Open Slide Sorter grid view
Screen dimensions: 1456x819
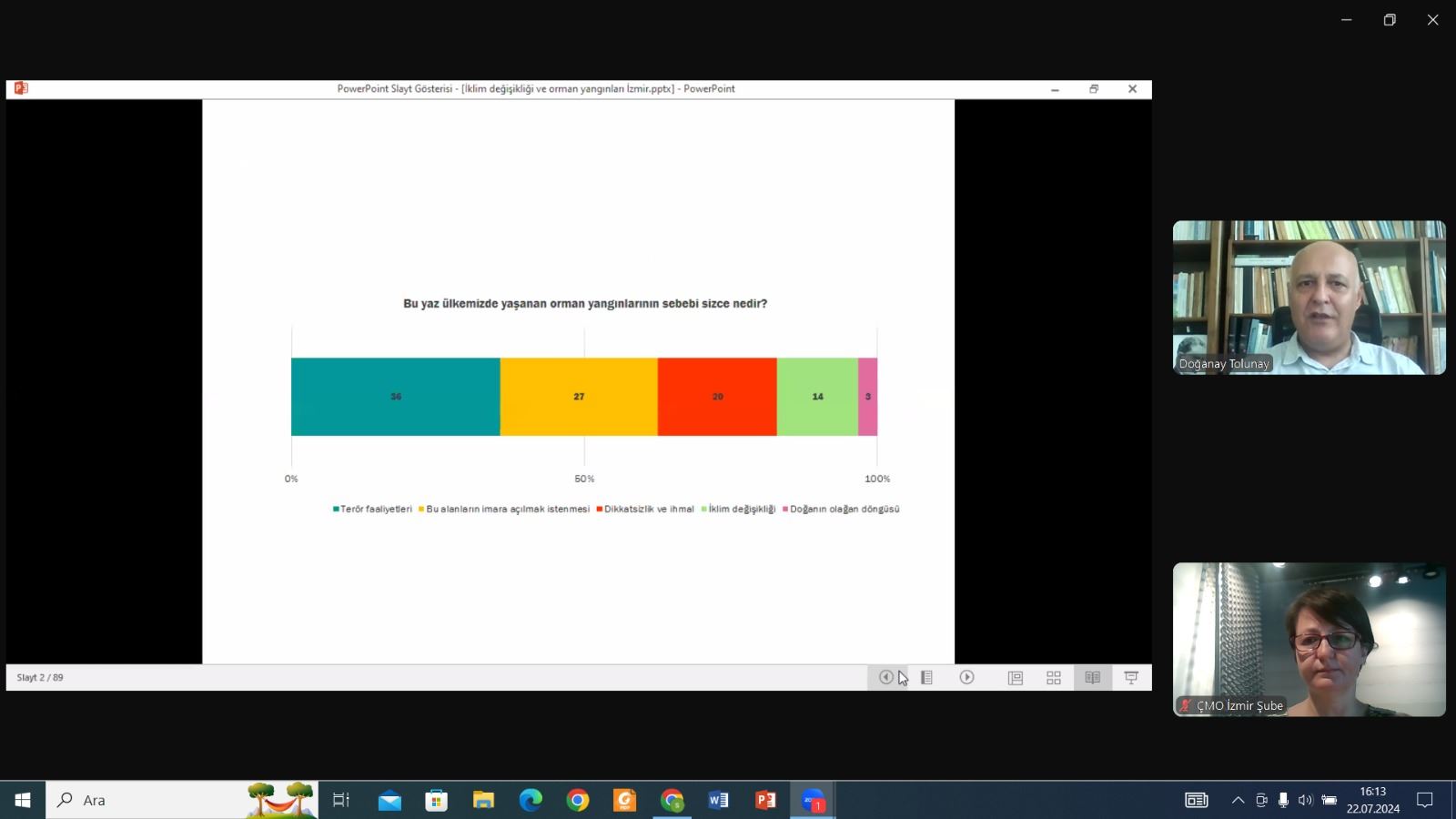[1054, 677]
